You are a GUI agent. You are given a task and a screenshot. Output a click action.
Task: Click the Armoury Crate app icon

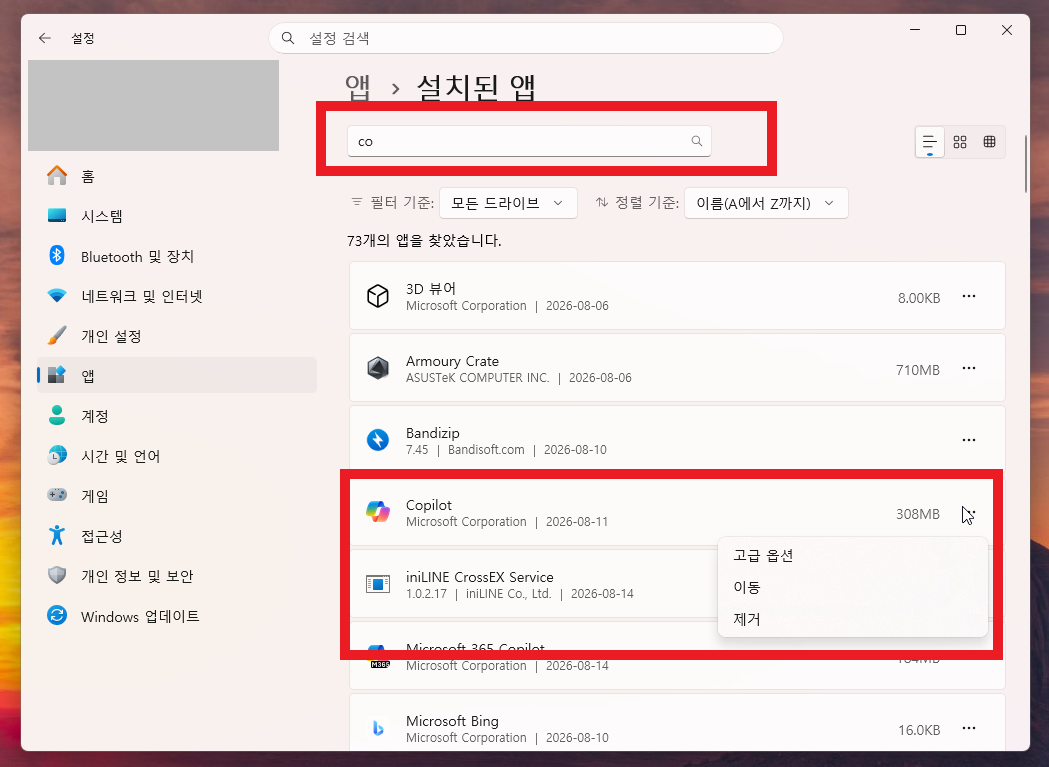[x=378, y=368]
